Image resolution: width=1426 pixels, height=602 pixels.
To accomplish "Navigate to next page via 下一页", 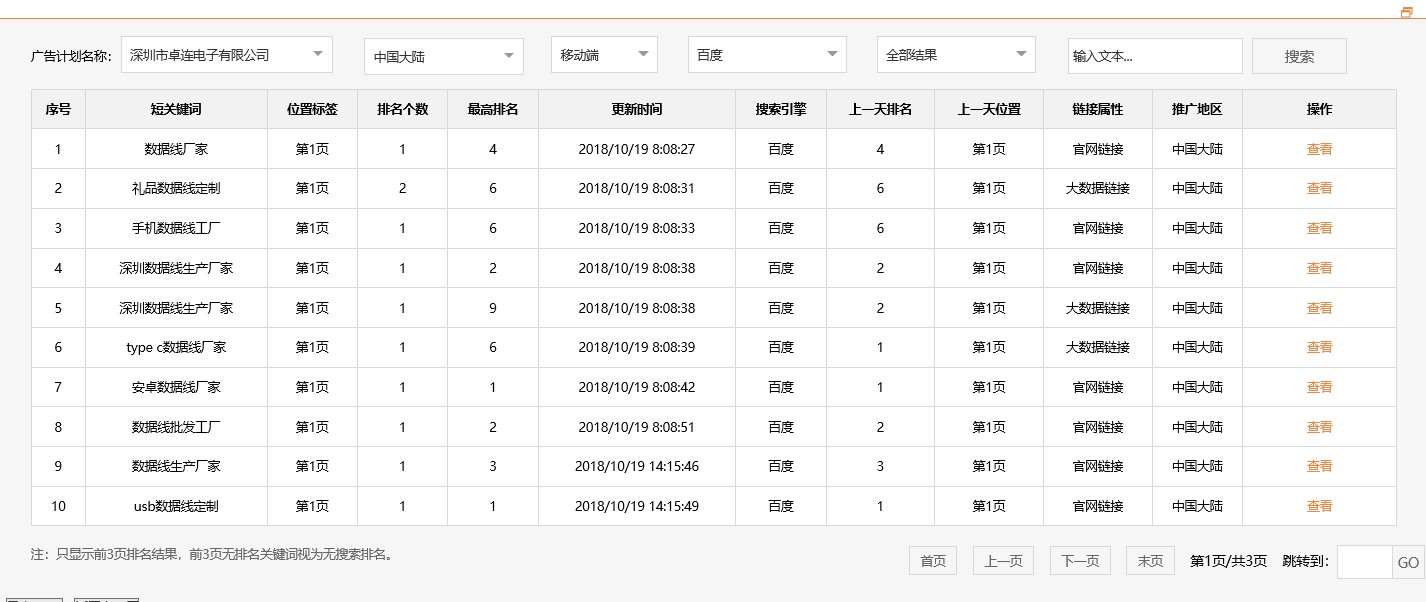I will click(x=1079, y=560).
